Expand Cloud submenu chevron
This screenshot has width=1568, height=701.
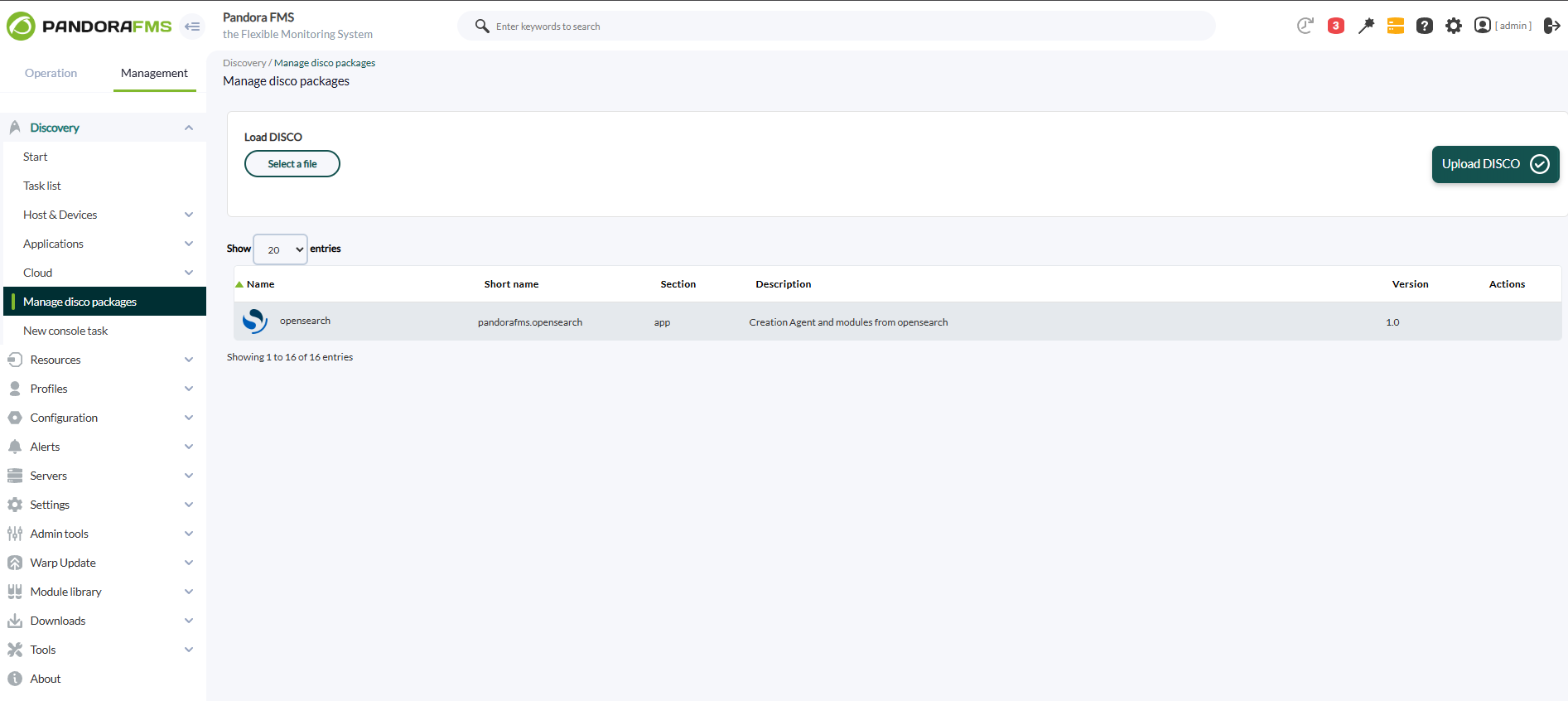pyautogui.click(x=189, y=273)
